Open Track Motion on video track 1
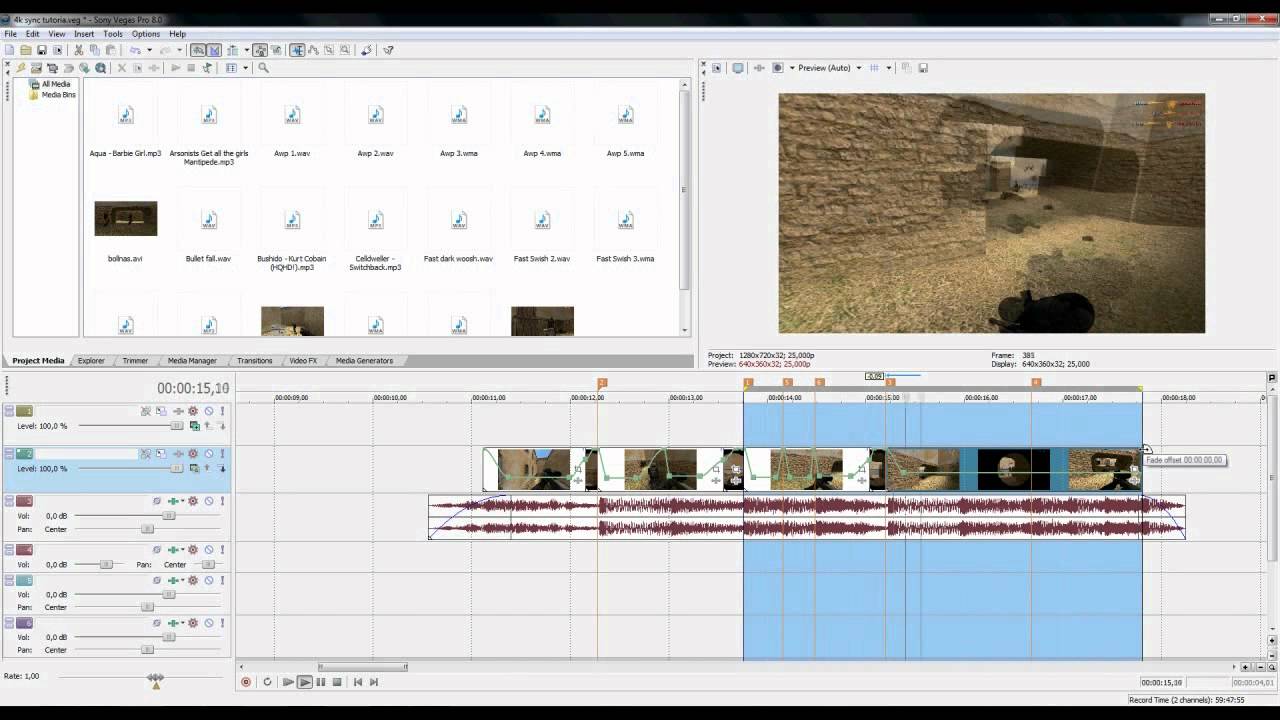 pos(161,411)
